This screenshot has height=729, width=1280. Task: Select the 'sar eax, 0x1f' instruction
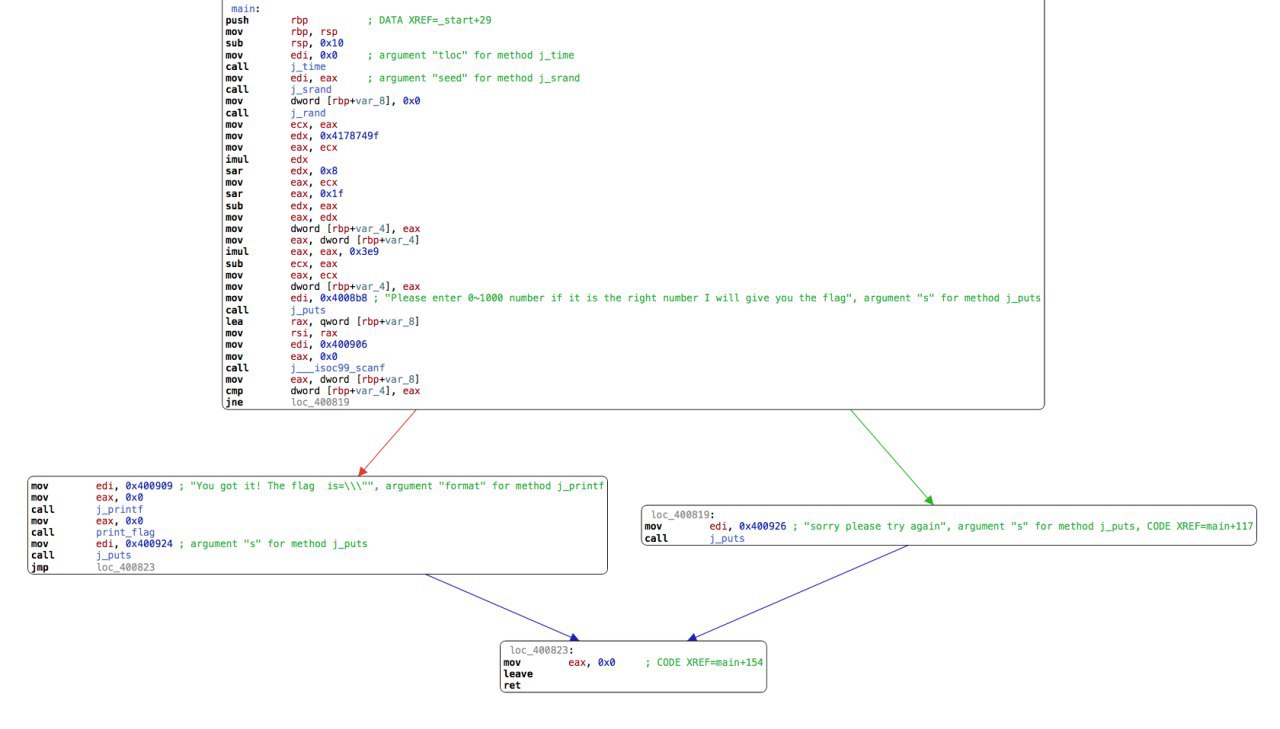click(285, 194)
